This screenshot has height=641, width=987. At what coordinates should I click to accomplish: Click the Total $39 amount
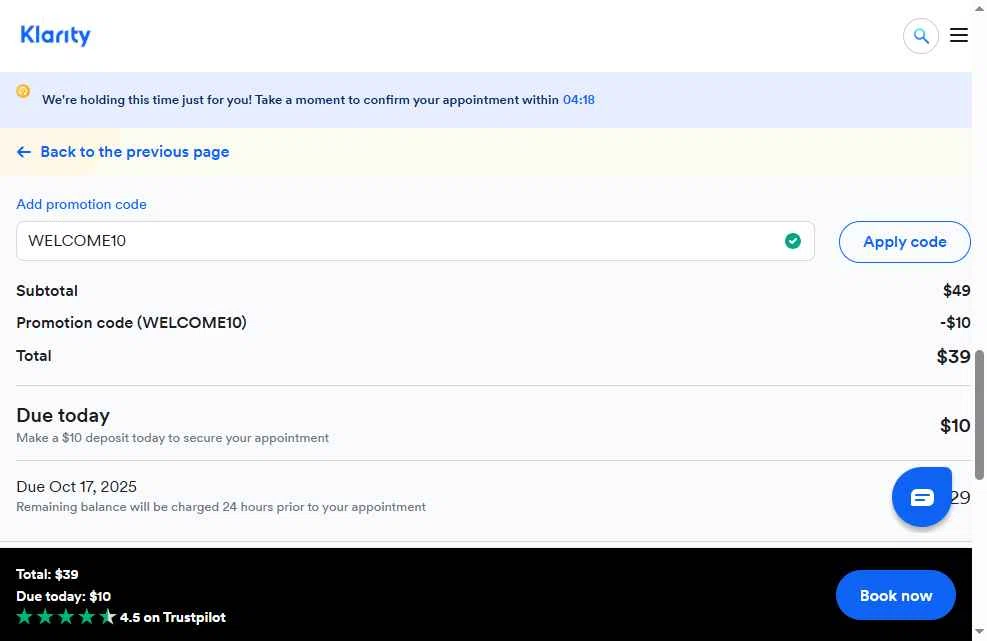click(953, 356)
